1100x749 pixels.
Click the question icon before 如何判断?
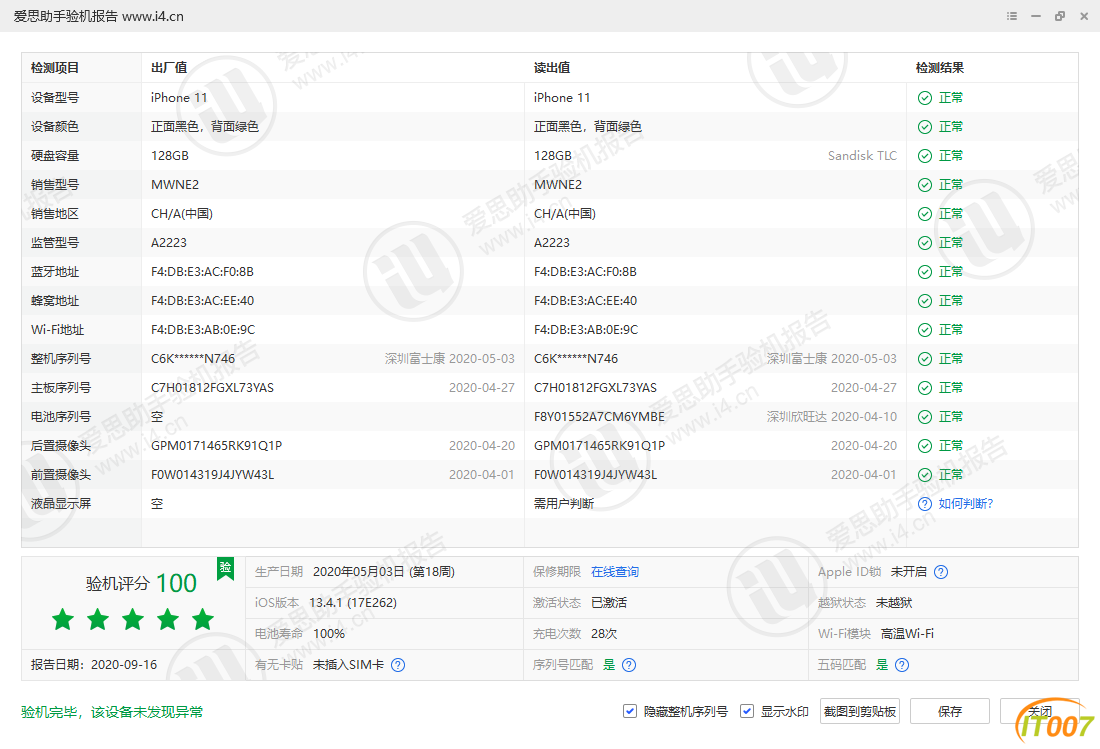click(x=925, y=504)
